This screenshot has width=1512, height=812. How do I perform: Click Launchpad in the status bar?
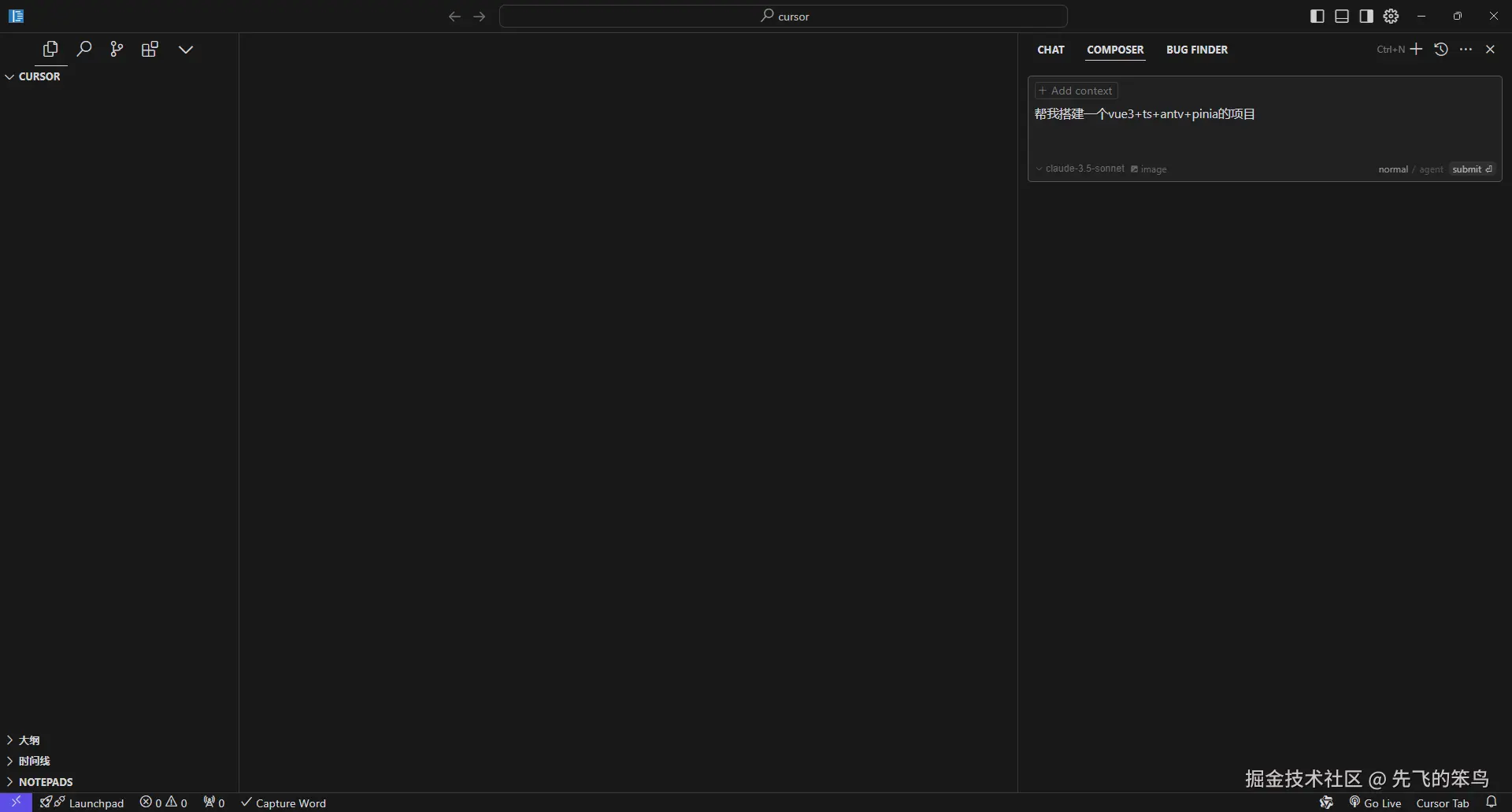point(82,803)
